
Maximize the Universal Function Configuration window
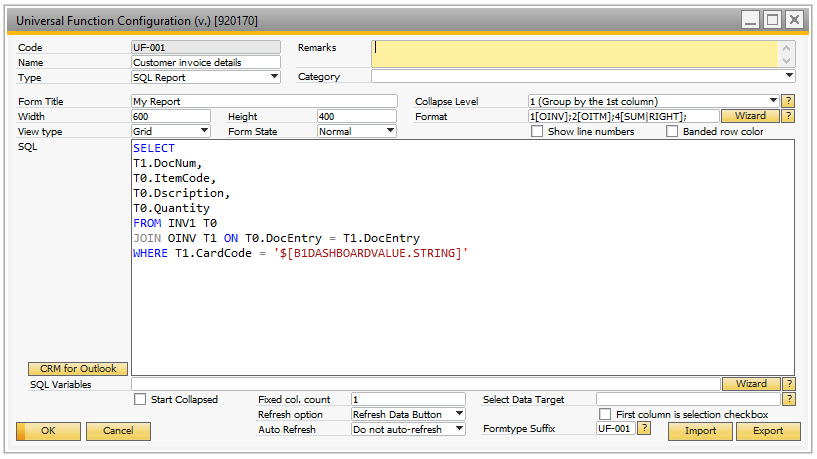click(772, 20)
